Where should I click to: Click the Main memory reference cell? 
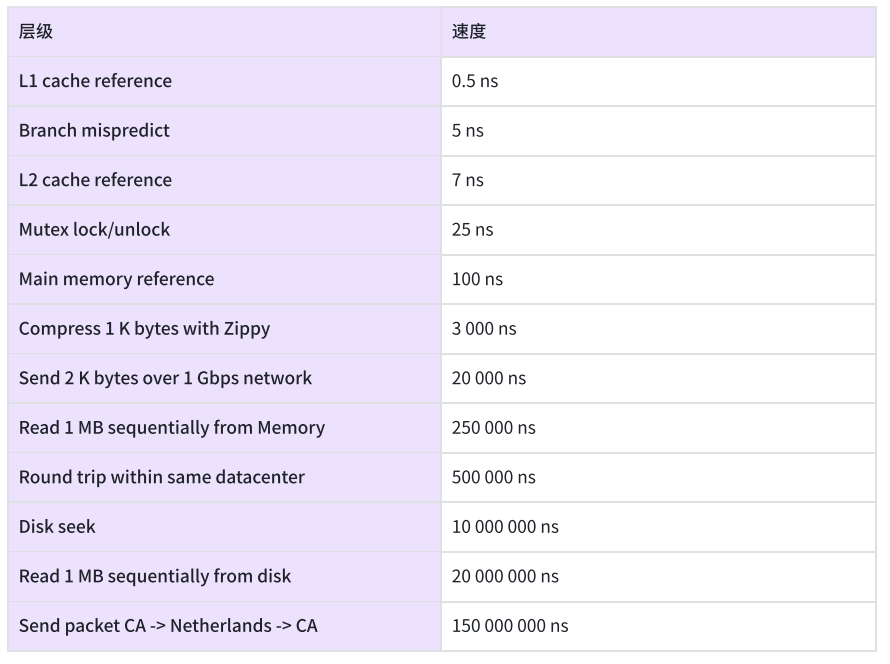[225, 279]
